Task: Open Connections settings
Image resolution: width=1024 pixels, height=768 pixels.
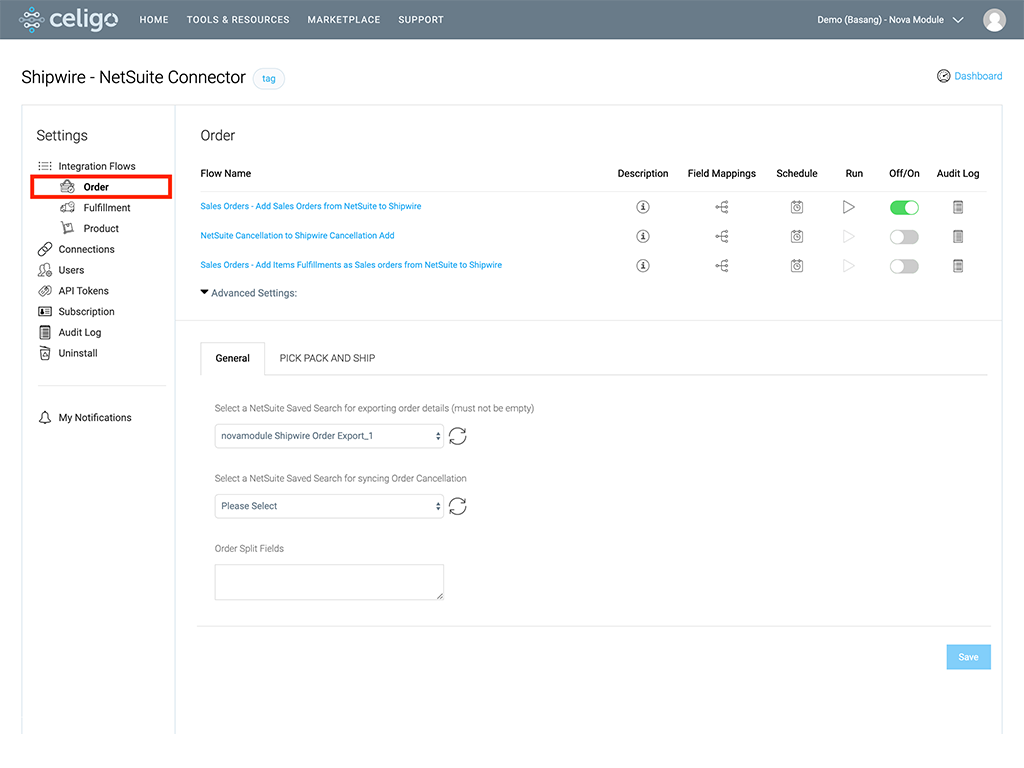Action: (76, 249)
